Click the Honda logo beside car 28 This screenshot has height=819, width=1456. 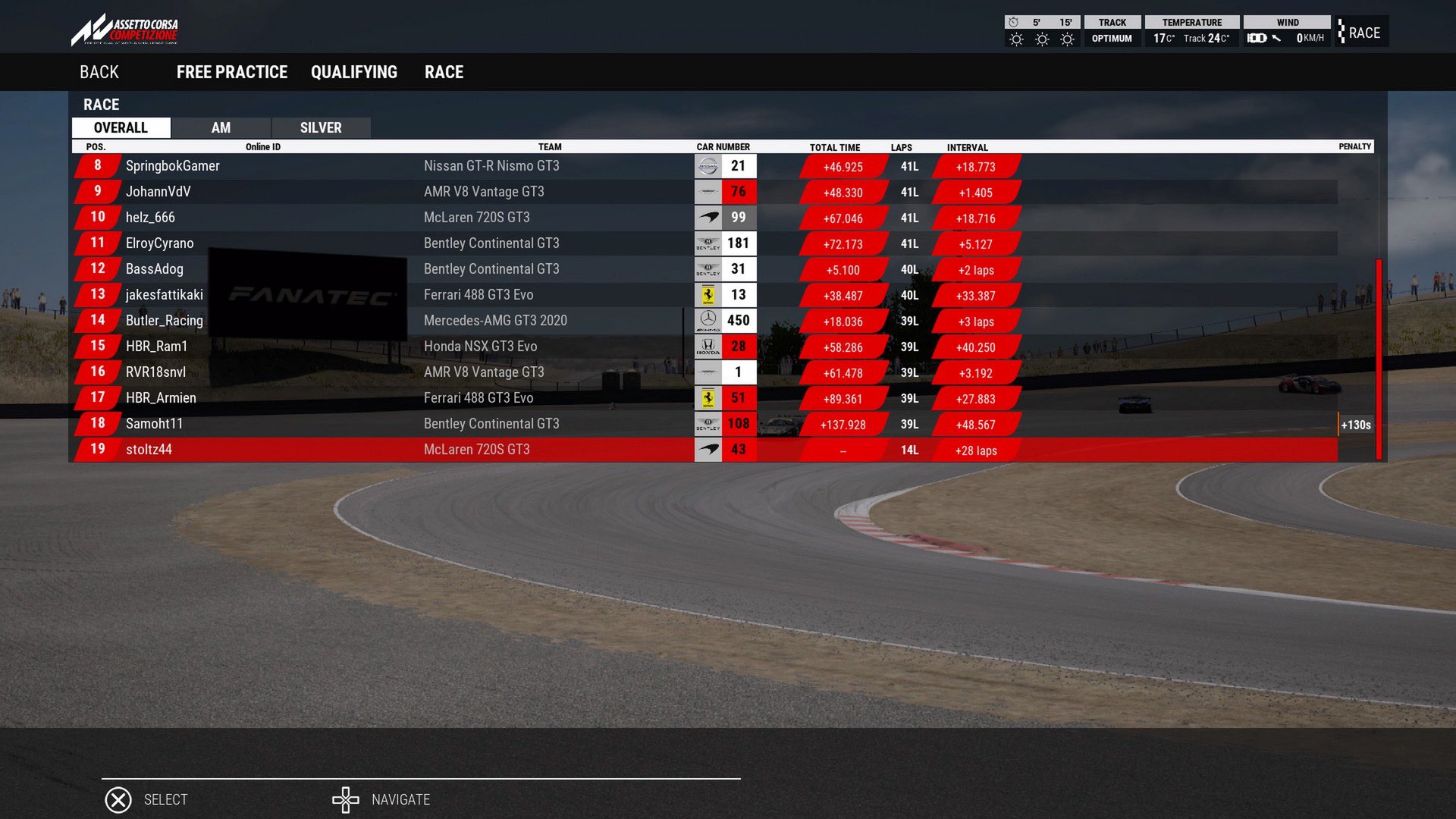(x=708, y=347)
